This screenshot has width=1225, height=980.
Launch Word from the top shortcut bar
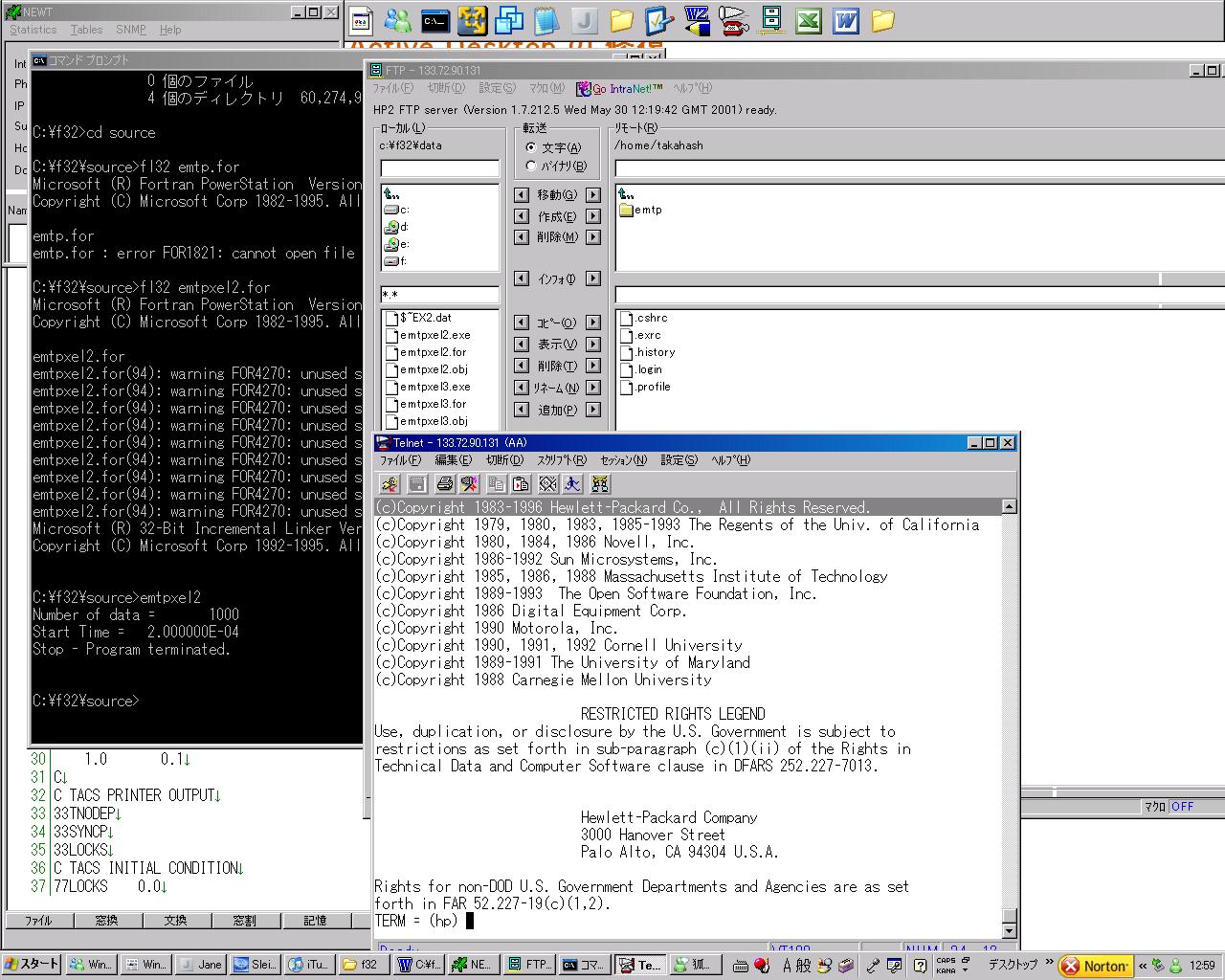tap(846, 20)
